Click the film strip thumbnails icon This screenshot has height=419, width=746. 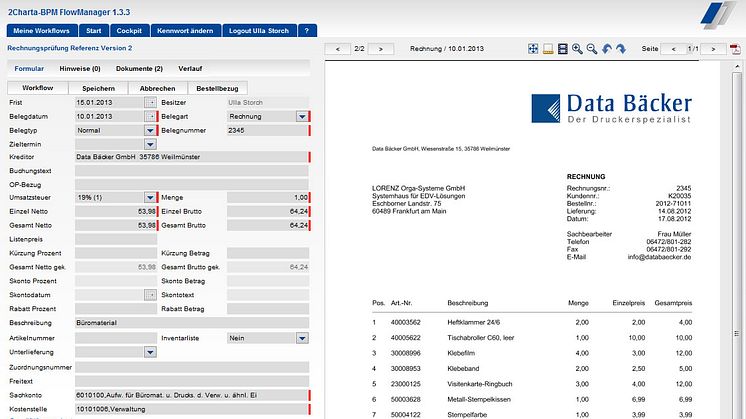click(563, 49)
